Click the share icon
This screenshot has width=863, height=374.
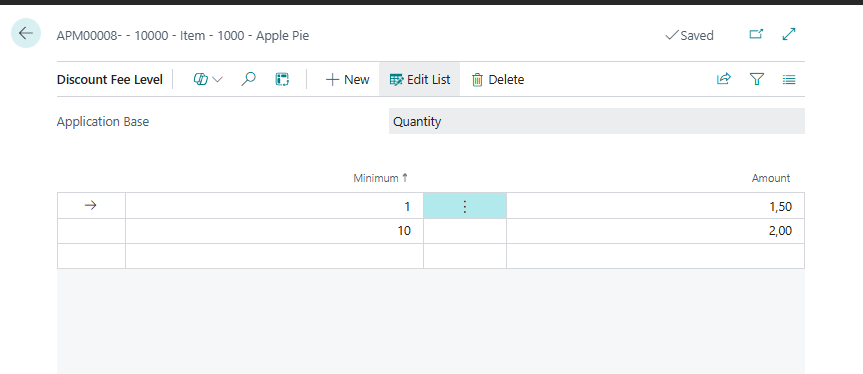pyautogui.click(x=723, y=79)
